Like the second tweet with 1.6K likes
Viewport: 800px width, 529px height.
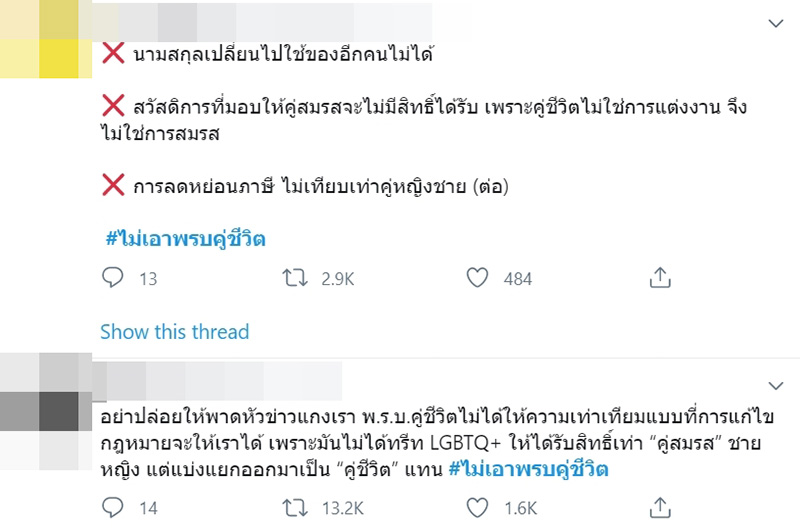pos(478,509)
